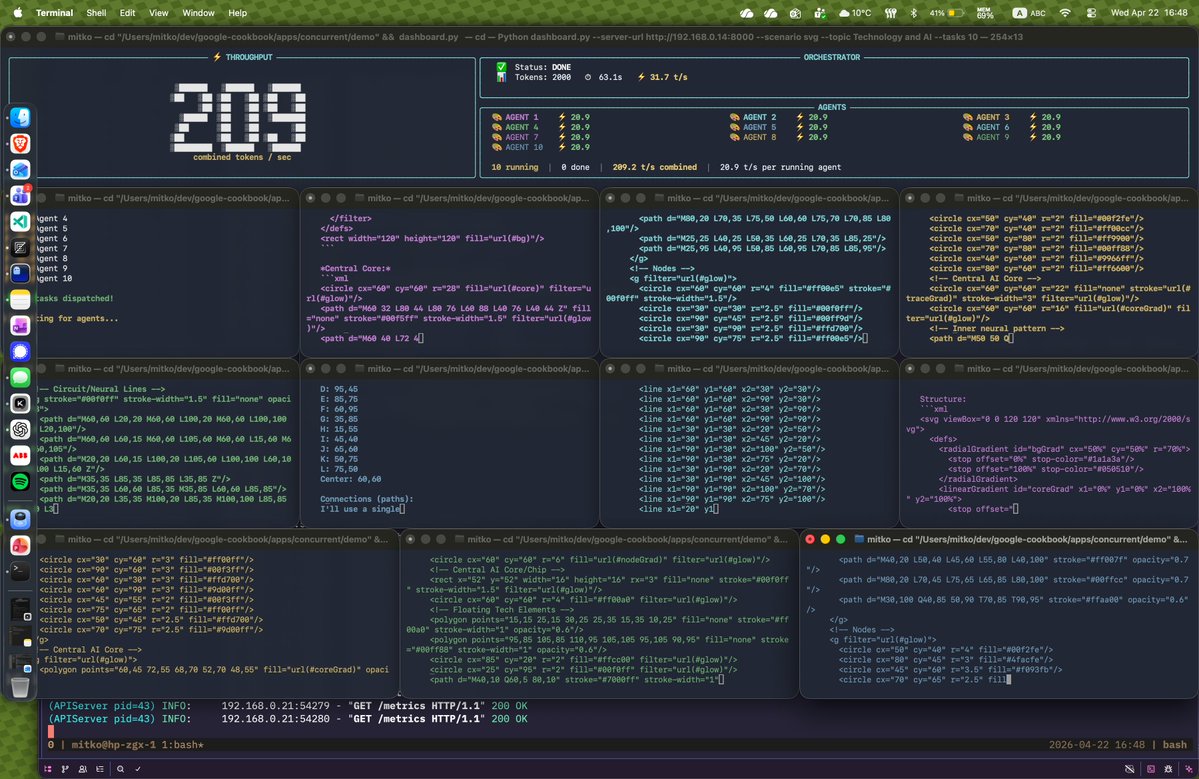The width and height of the screenshot is (1199, 779).
Task: Open ChatGPT app from the dock
Action: pyautogui.click(x=21, y=430)
